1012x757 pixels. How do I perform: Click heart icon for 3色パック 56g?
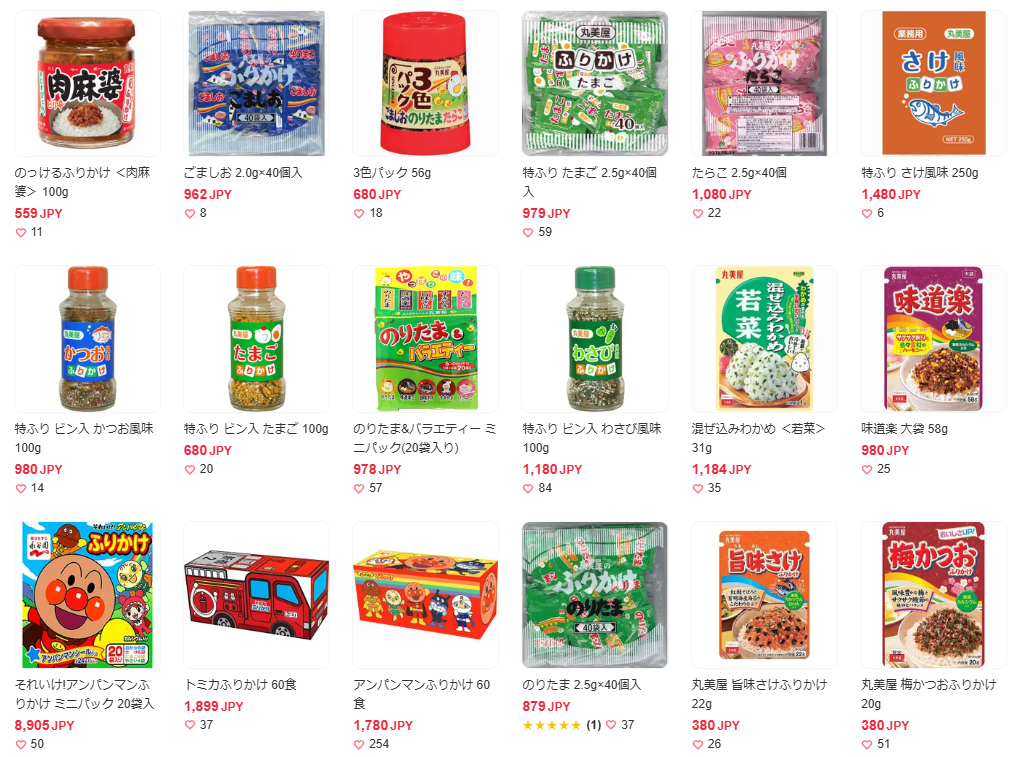coord(359,214)
